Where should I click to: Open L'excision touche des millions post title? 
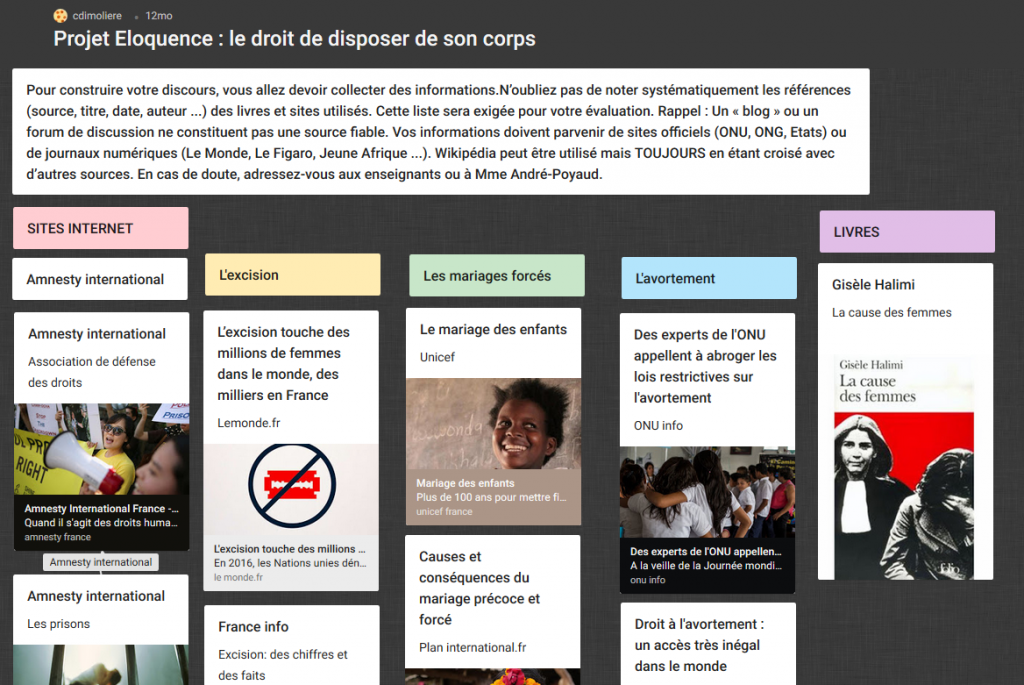tap(283, 364)
